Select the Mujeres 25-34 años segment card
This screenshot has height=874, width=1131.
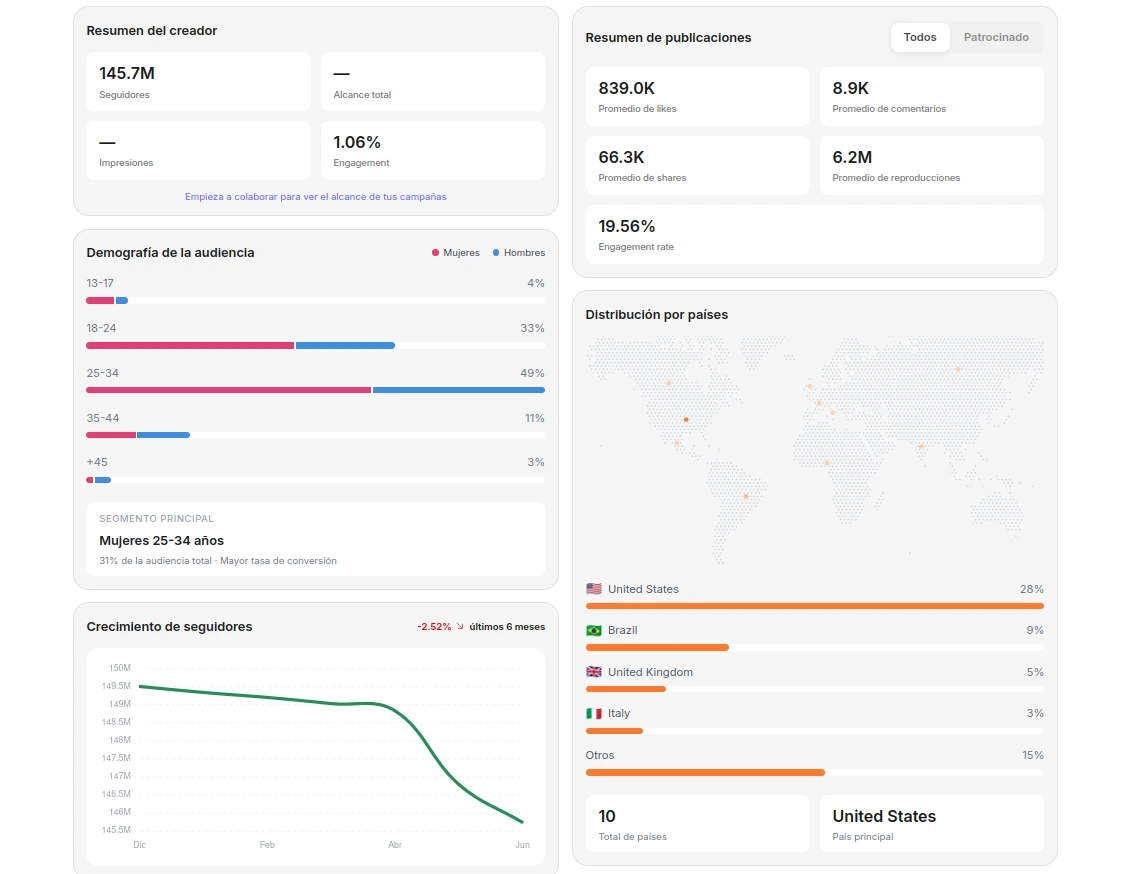(x=315, y=539)
